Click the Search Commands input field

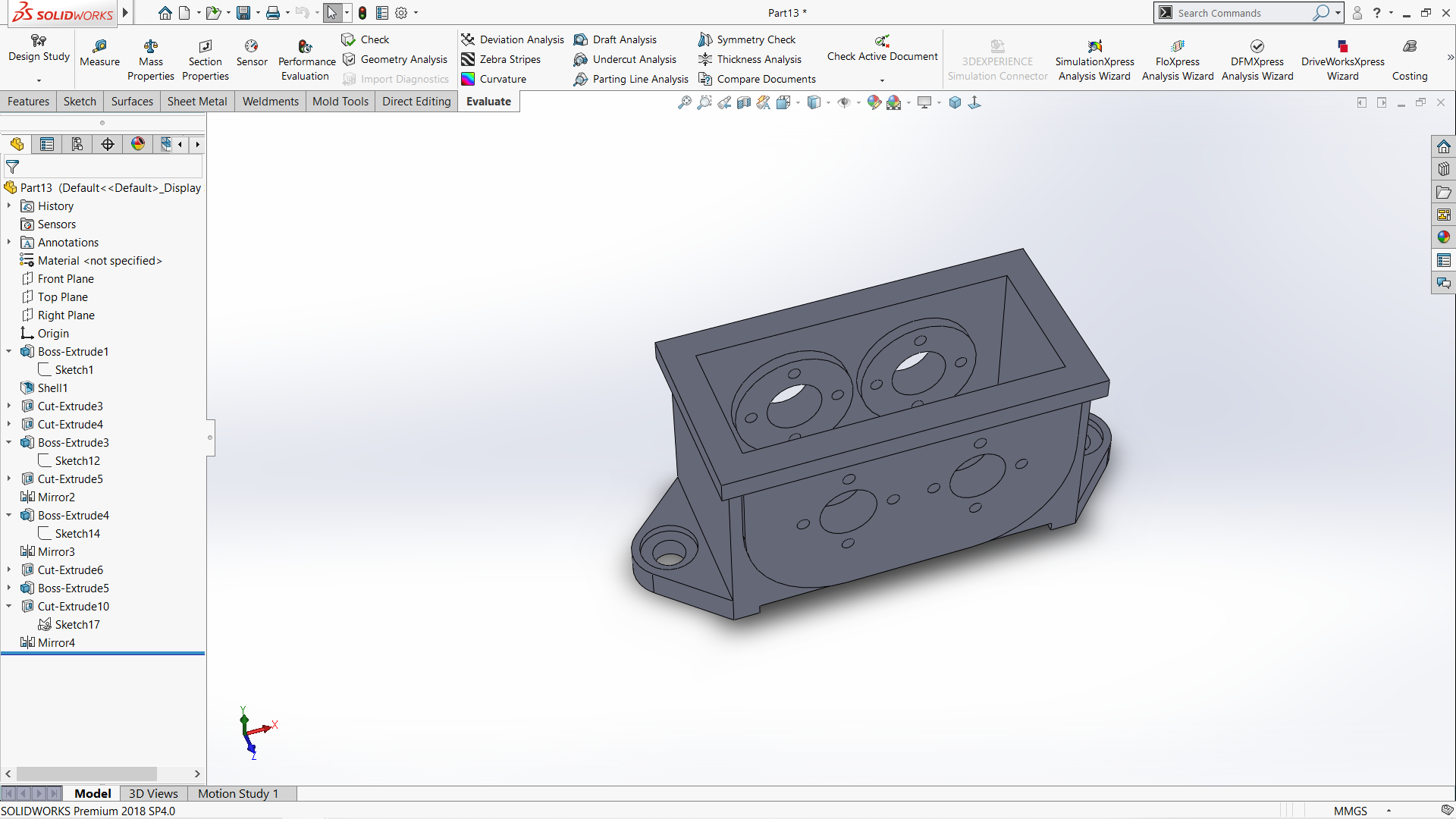[1242, 13]
